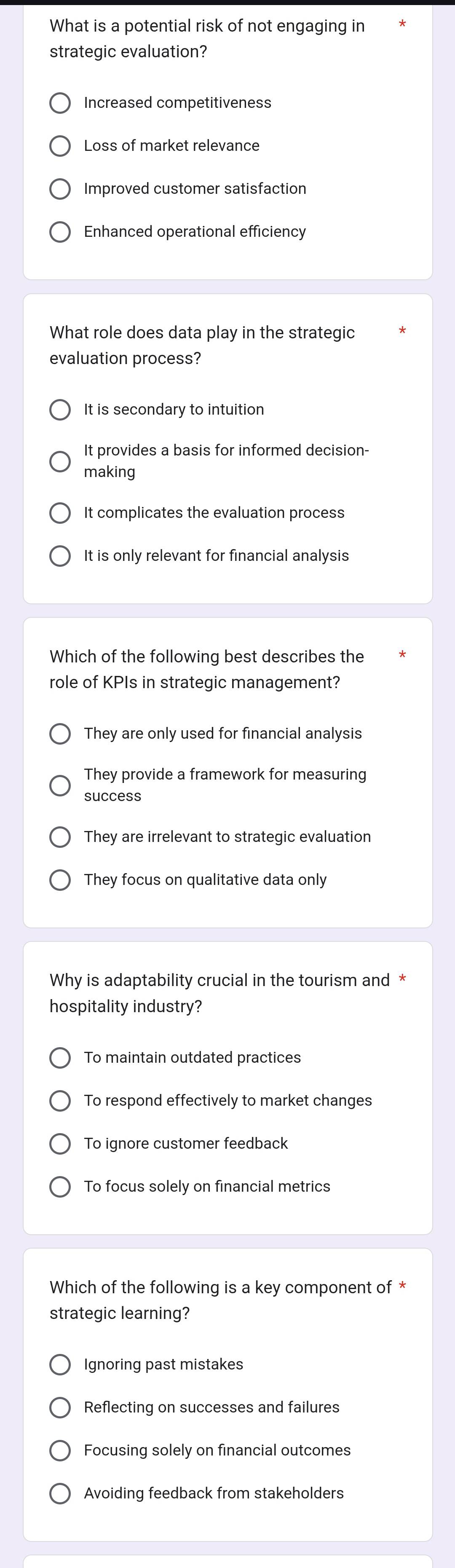Select 'Reflecting on successes and failures'
Image resolution: width=455 pixels, height=1568 pixels.
[59, 1407]
